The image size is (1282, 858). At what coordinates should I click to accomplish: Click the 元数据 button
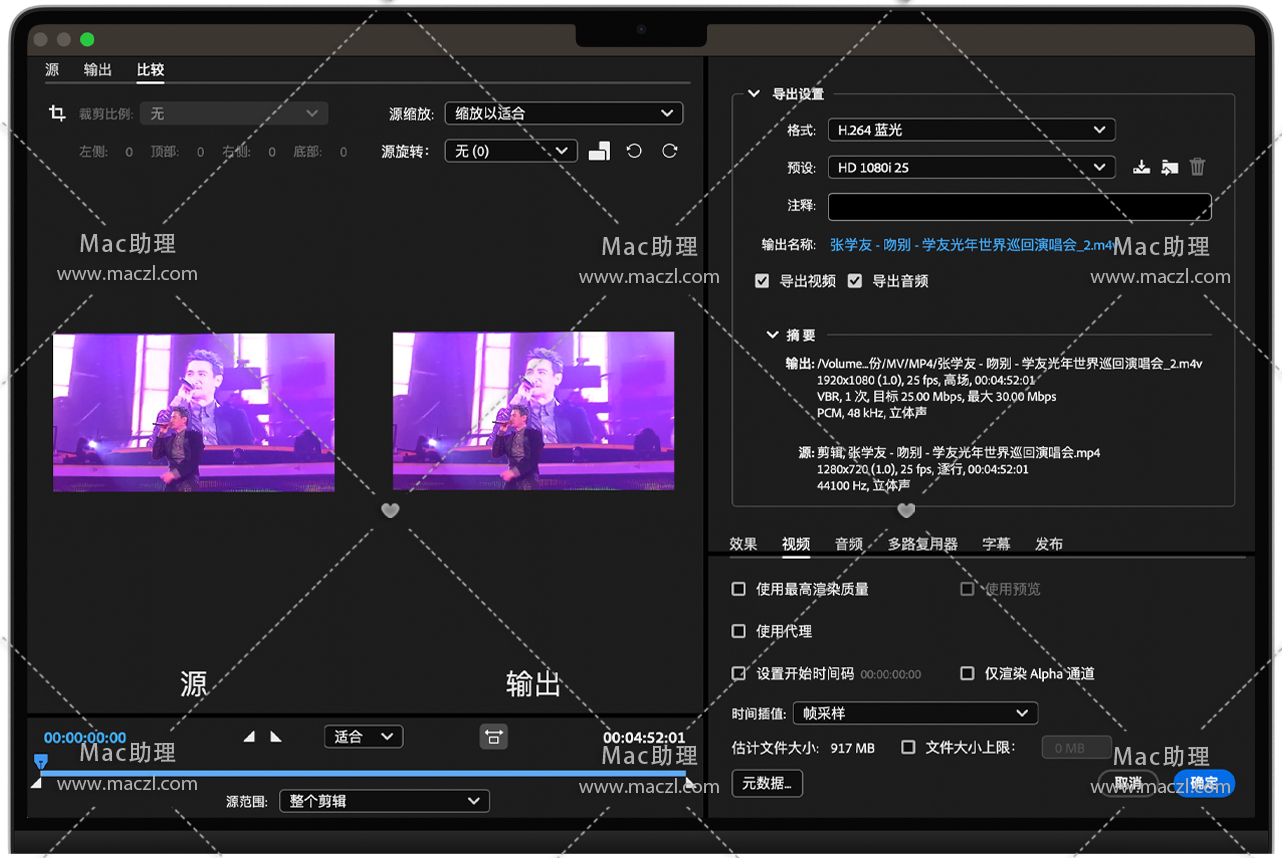[767, 783]
